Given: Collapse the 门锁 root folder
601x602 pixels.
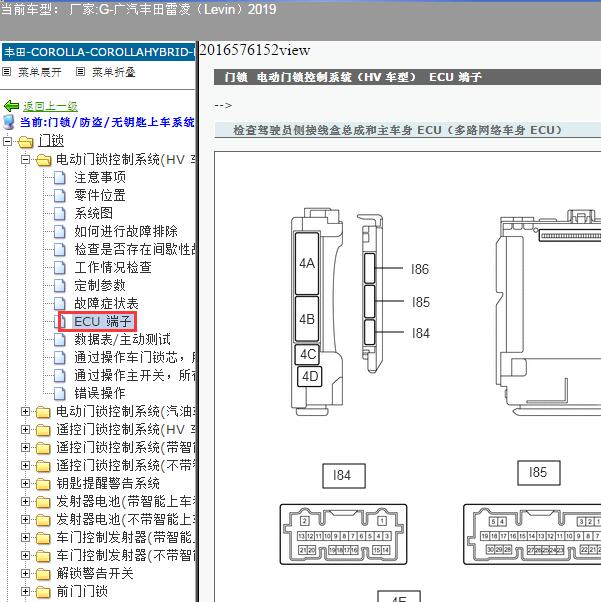Looking at the screenshot, I should [7, 141].
